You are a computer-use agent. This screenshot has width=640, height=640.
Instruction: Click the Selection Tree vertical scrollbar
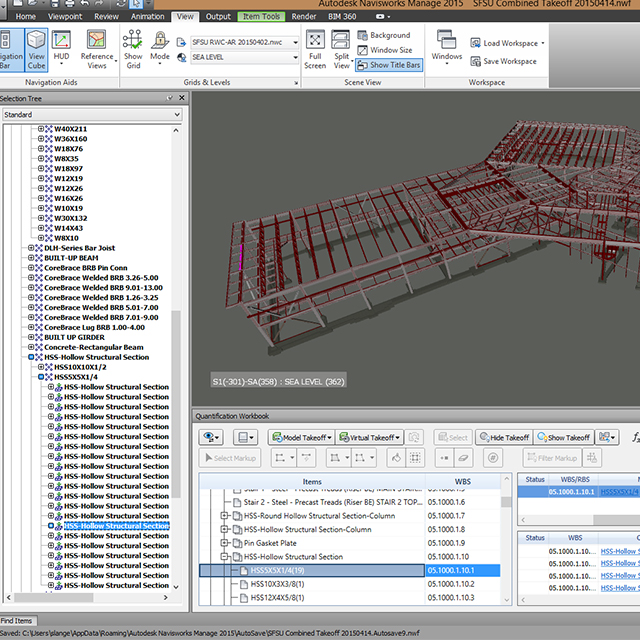click(176, 404)
